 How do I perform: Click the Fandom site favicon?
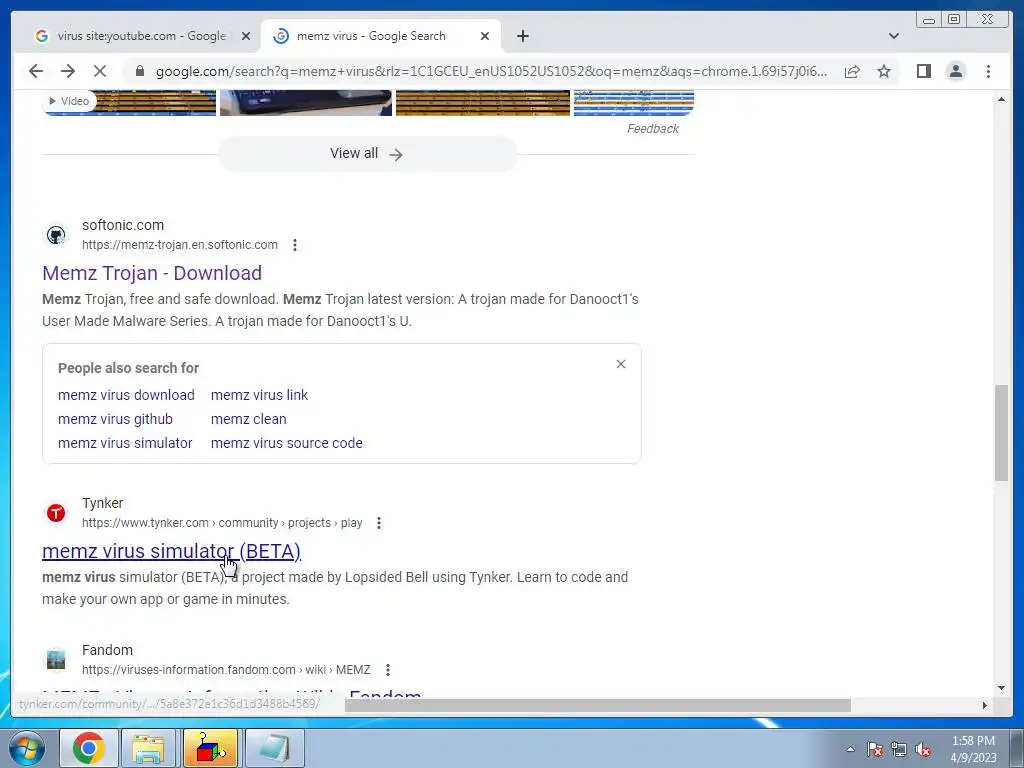[x=56, y=660]
